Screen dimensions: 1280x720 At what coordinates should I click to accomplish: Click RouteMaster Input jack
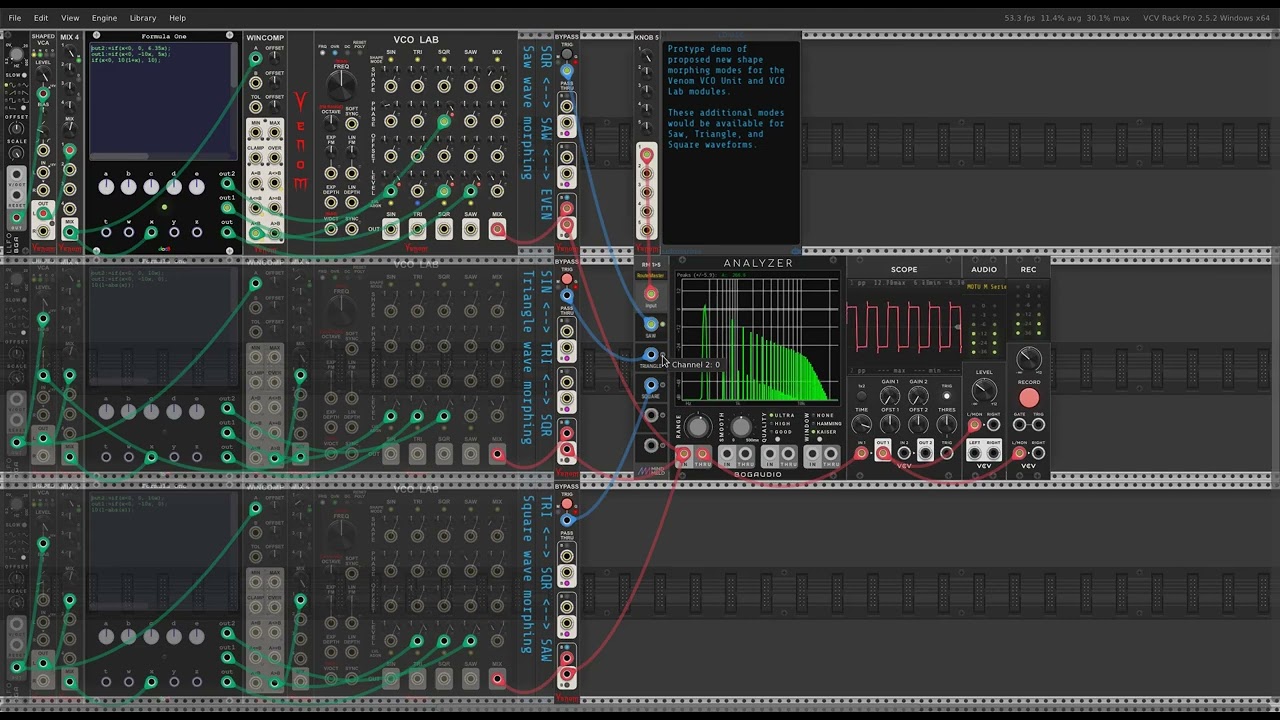pos(651,294)
